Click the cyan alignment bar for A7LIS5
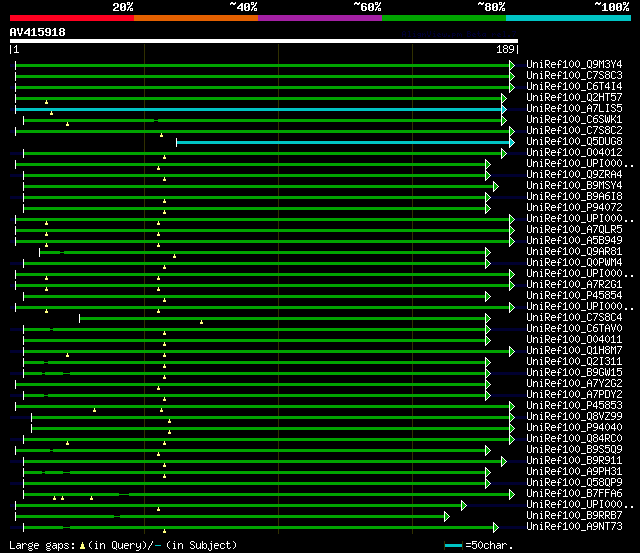 pyautogui.click(x=258, y=109)
